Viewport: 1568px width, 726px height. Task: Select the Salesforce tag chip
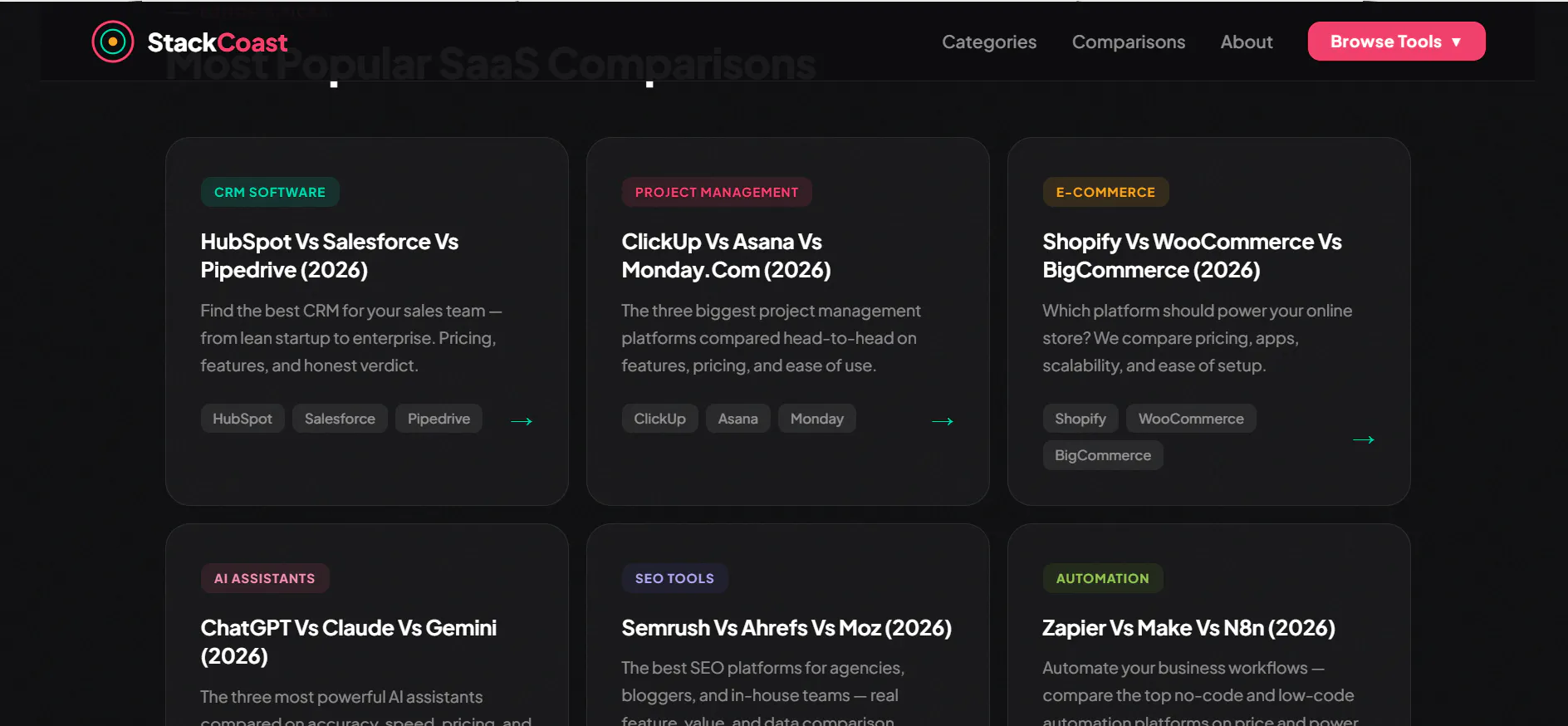(340, 419)
